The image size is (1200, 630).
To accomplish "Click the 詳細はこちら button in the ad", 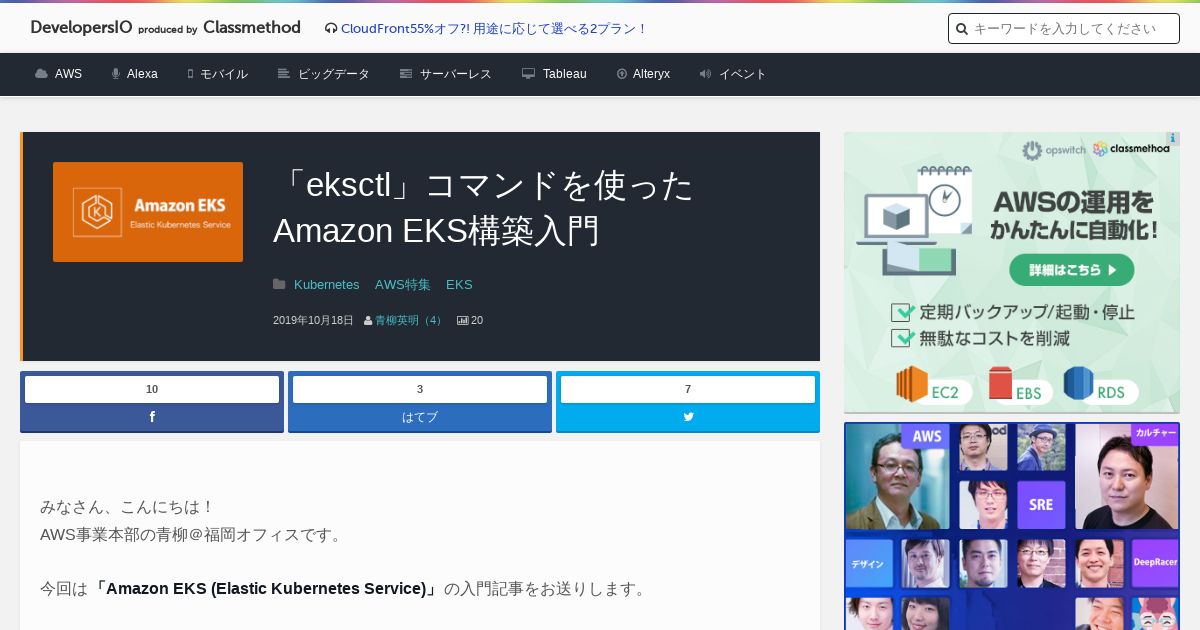I will pyautogui.click(x=1071, y=269).
